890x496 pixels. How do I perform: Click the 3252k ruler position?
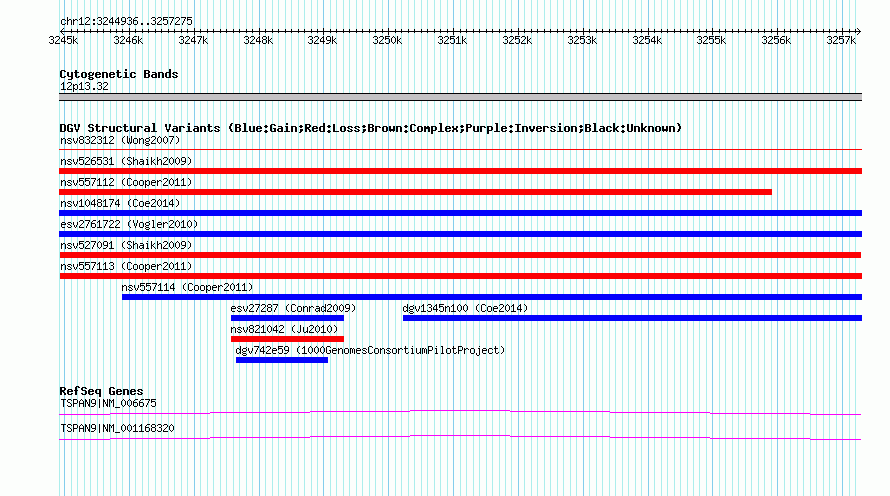click(517, 40)
